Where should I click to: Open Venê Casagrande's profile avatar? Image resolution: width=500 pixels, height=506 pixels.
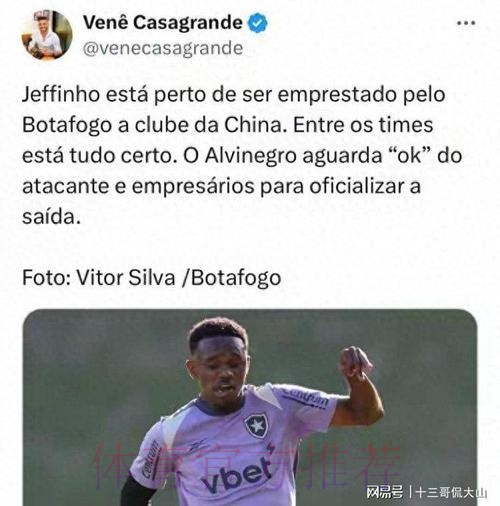point(47,35)
